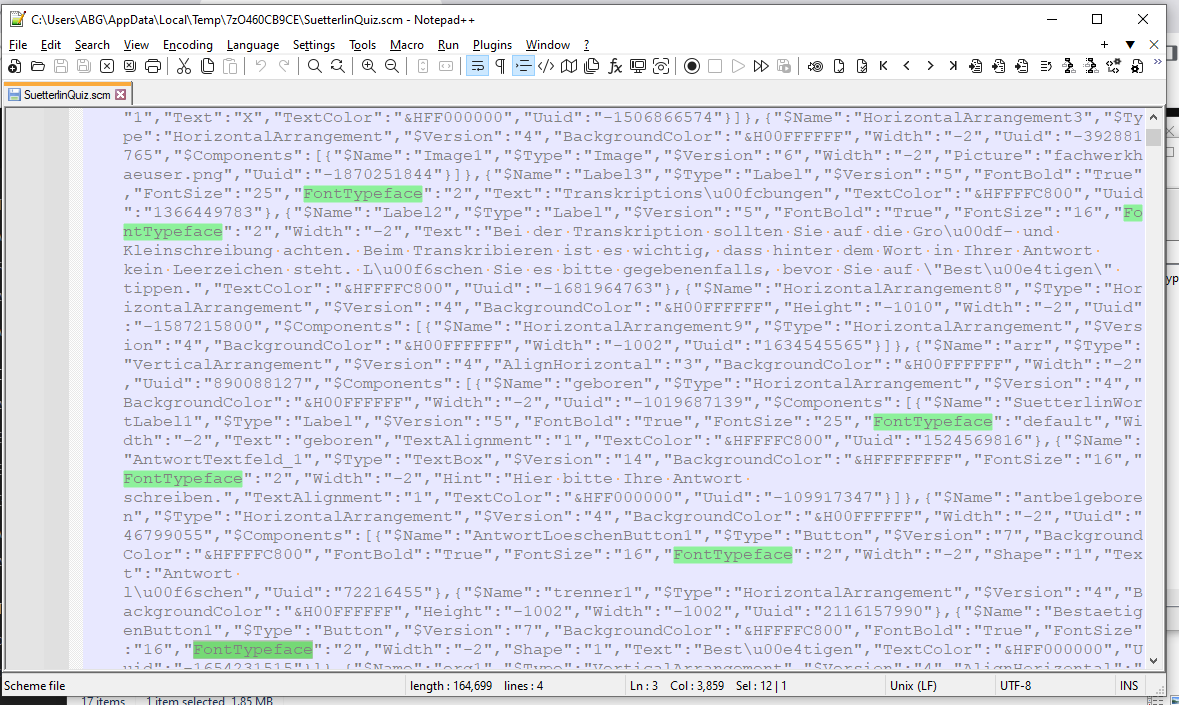
Task: Click the New file toolbar icon
Action: [x=14, y=66]
